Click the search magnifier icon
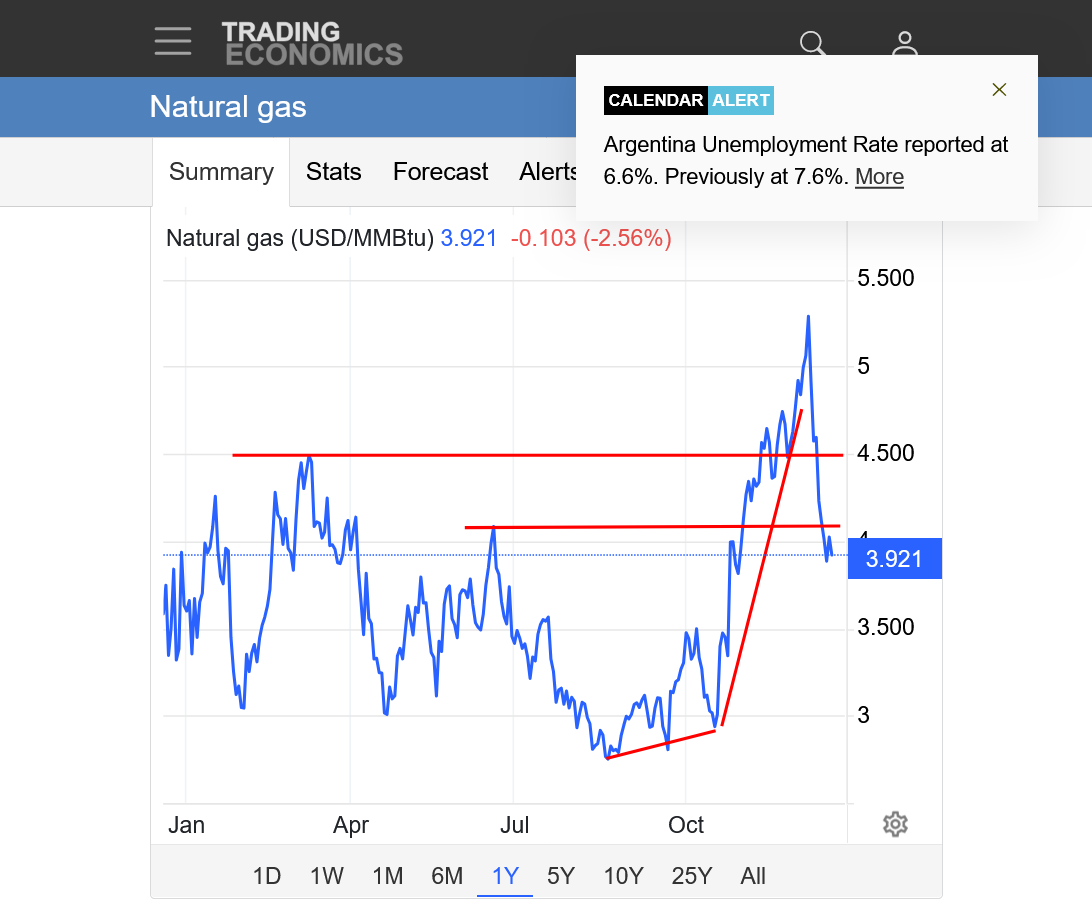1092x901 pixels. point(813,44)
